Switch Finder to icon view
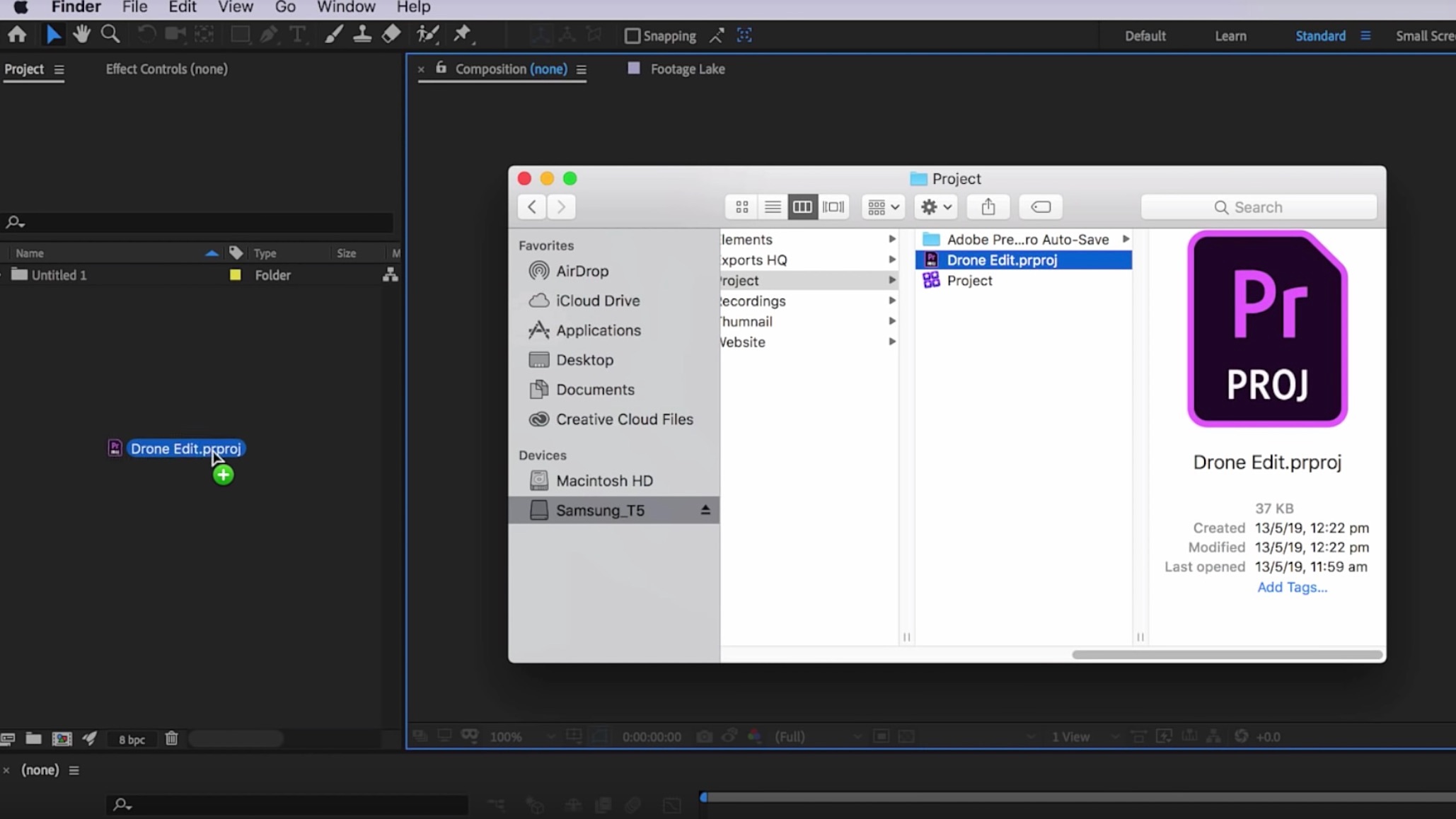The width and height of the screenshot is (1456, 819). 741,207
